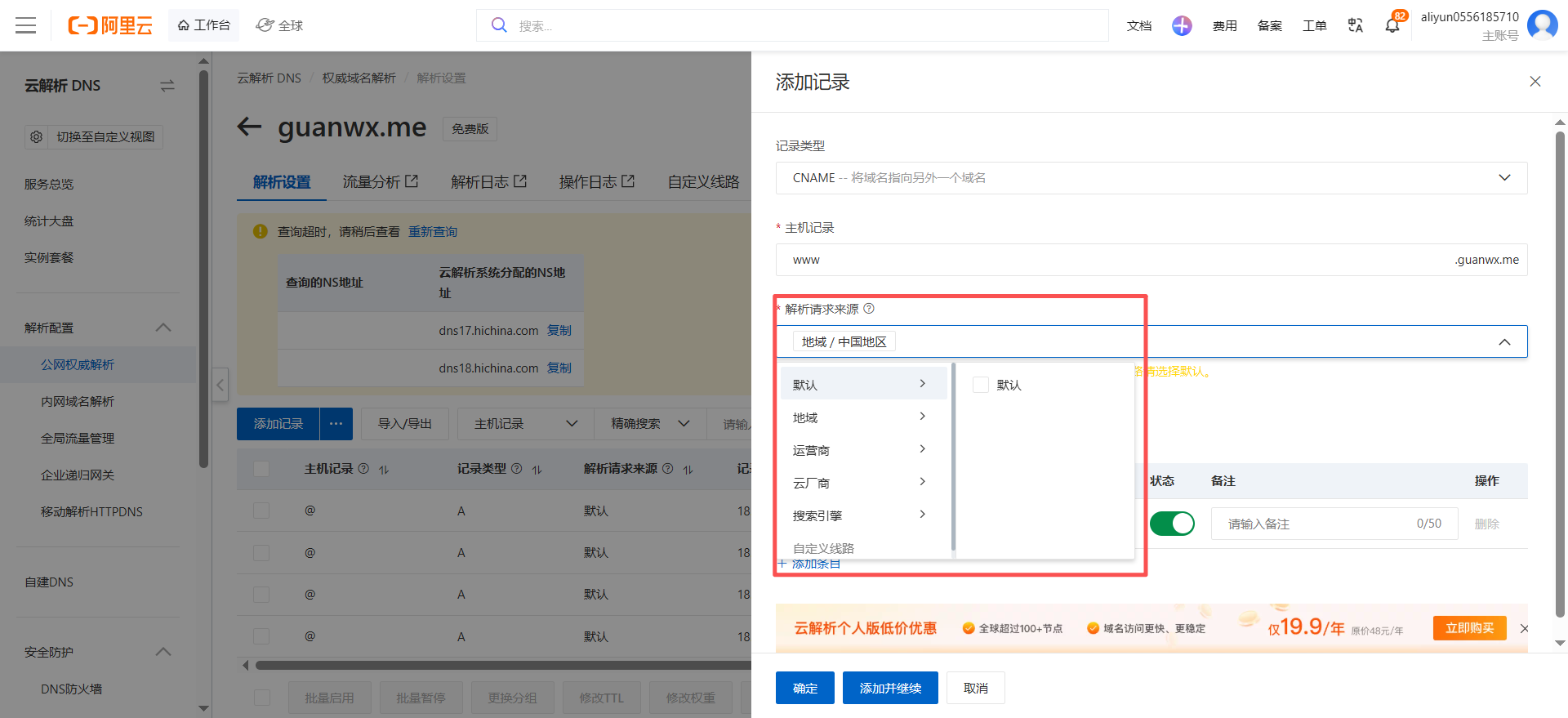Screen dimensions: 1568x718
Task: Open the more options button beside 添加记录
Action: [x=336, y=424]
